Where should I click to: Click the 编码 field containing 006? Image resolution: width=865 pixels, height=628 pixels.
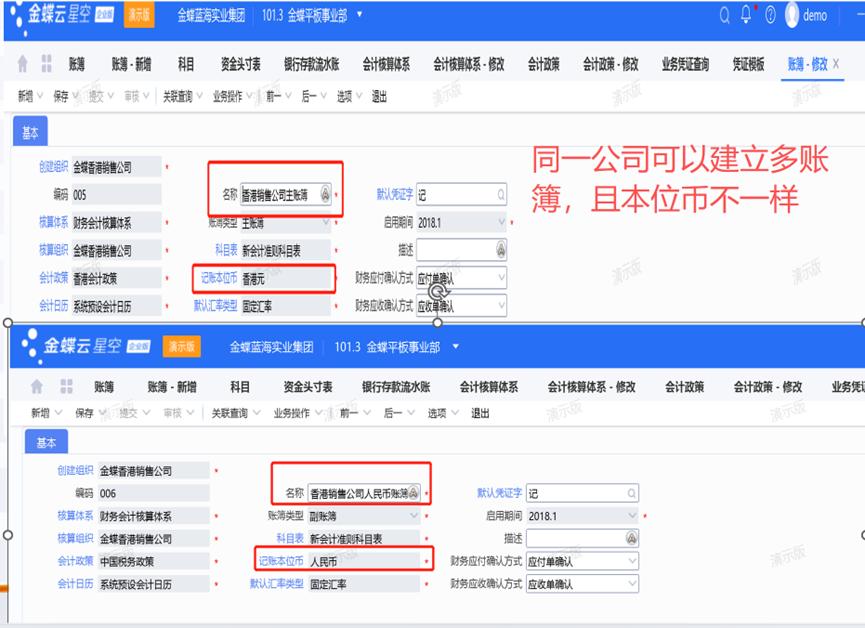point(153,493)
